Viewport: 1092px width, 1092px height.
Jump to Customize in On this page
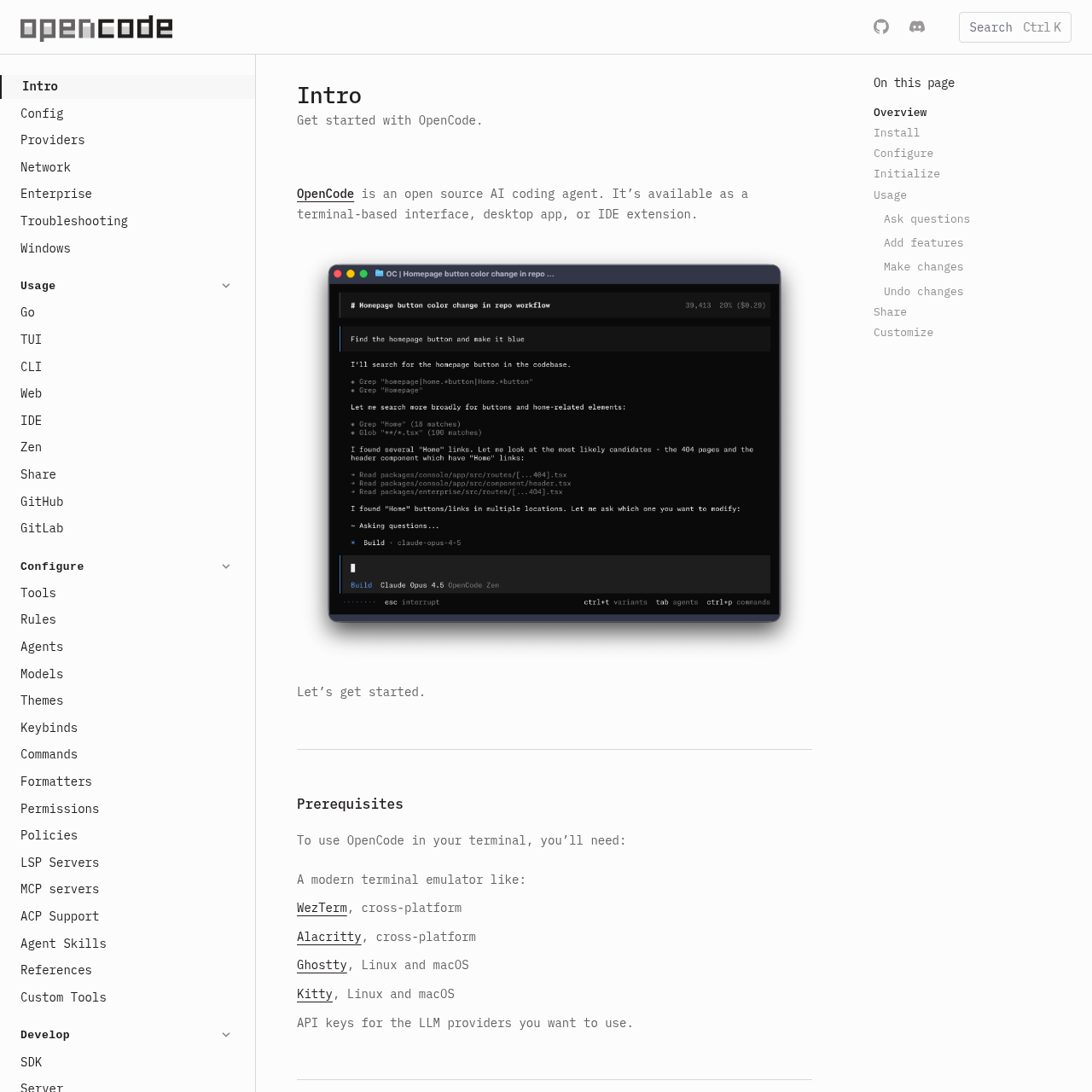pos(903,333)
